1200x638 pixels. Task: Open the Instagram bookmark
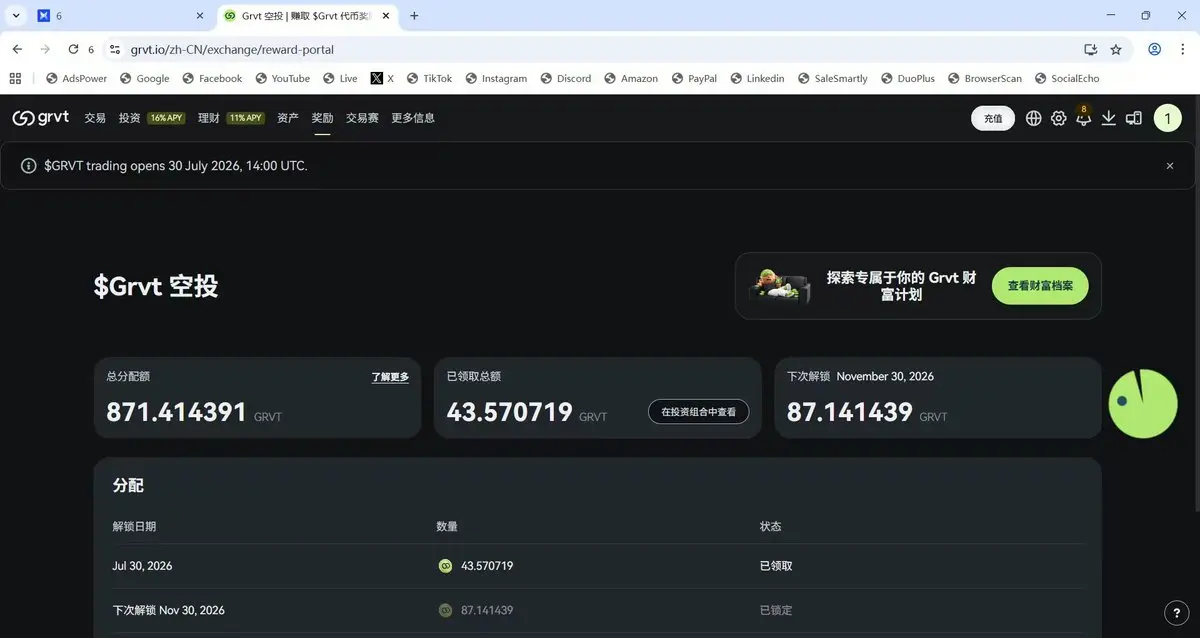(496, 78)
